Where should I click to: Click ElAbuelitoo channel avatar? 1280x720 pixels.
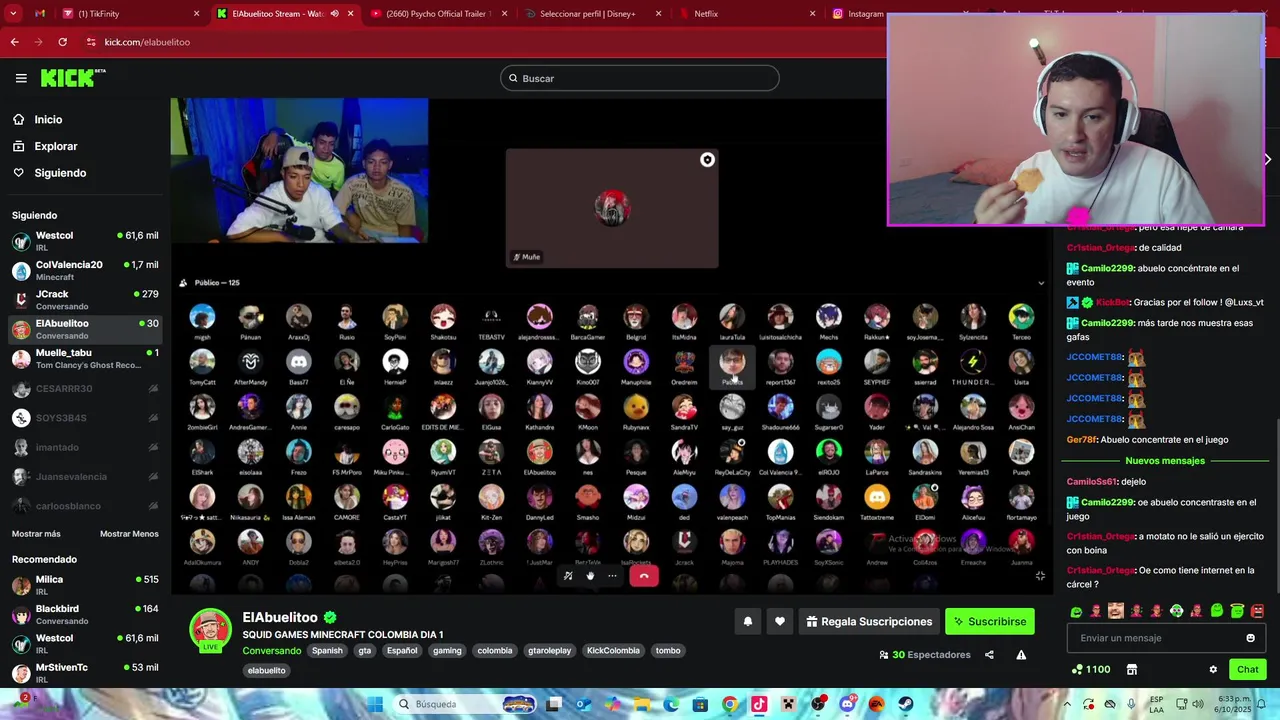[211, 630]
